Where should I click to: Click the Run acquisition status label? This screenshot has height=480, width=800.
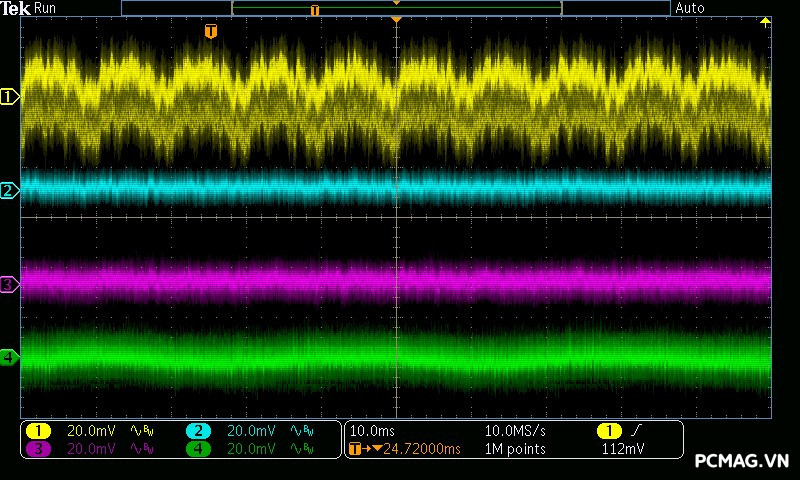click(x=46, y=8)
